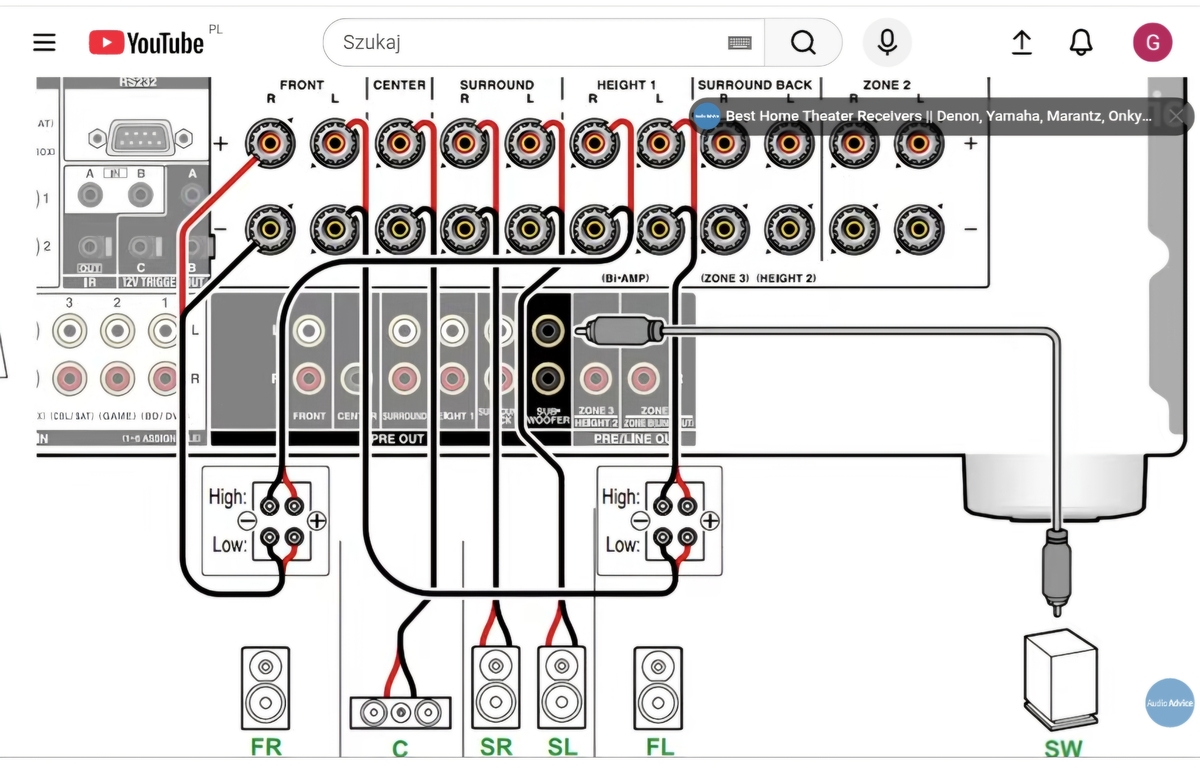Viewport: 1200px width, 775px height.
Task: Click the SW subwoofer in the diagram
Action: point(1061,678)
